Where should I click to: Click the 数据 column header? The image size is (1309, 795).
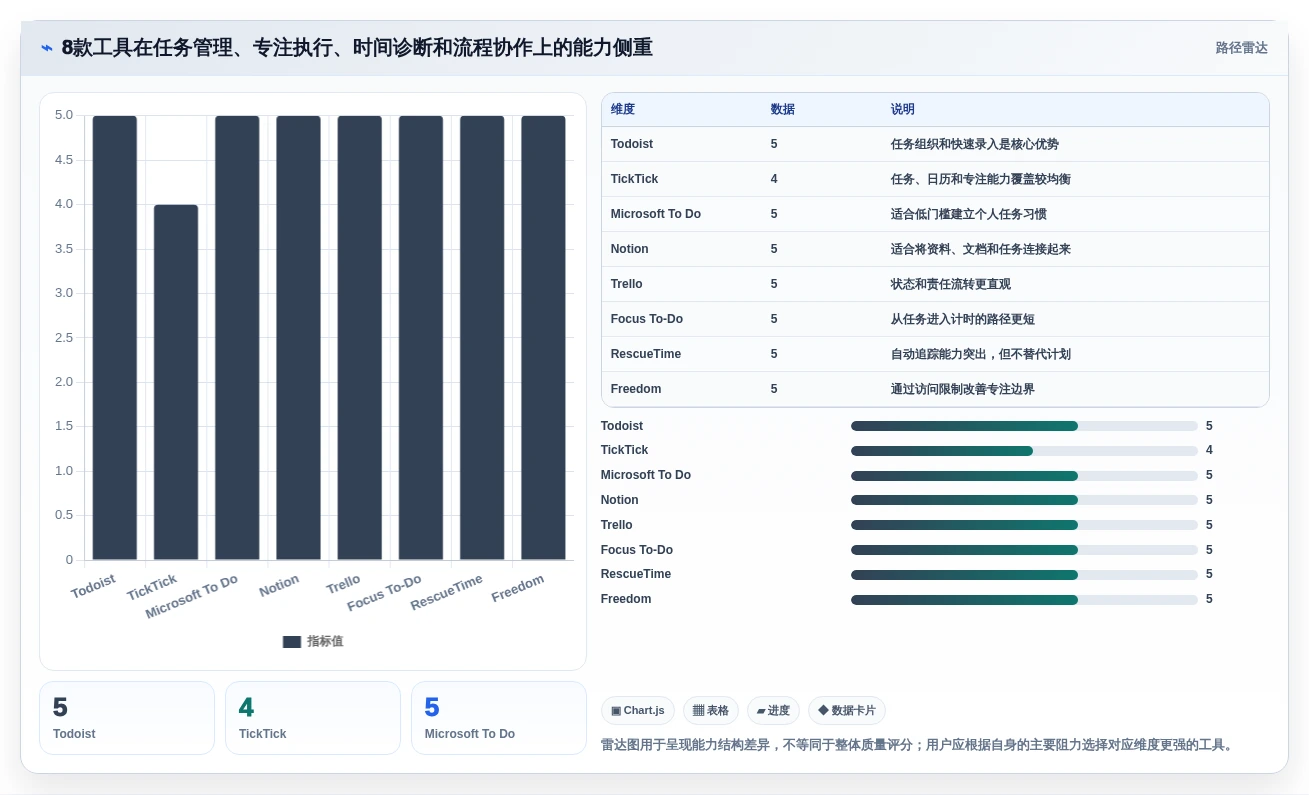tap(783, 110)
